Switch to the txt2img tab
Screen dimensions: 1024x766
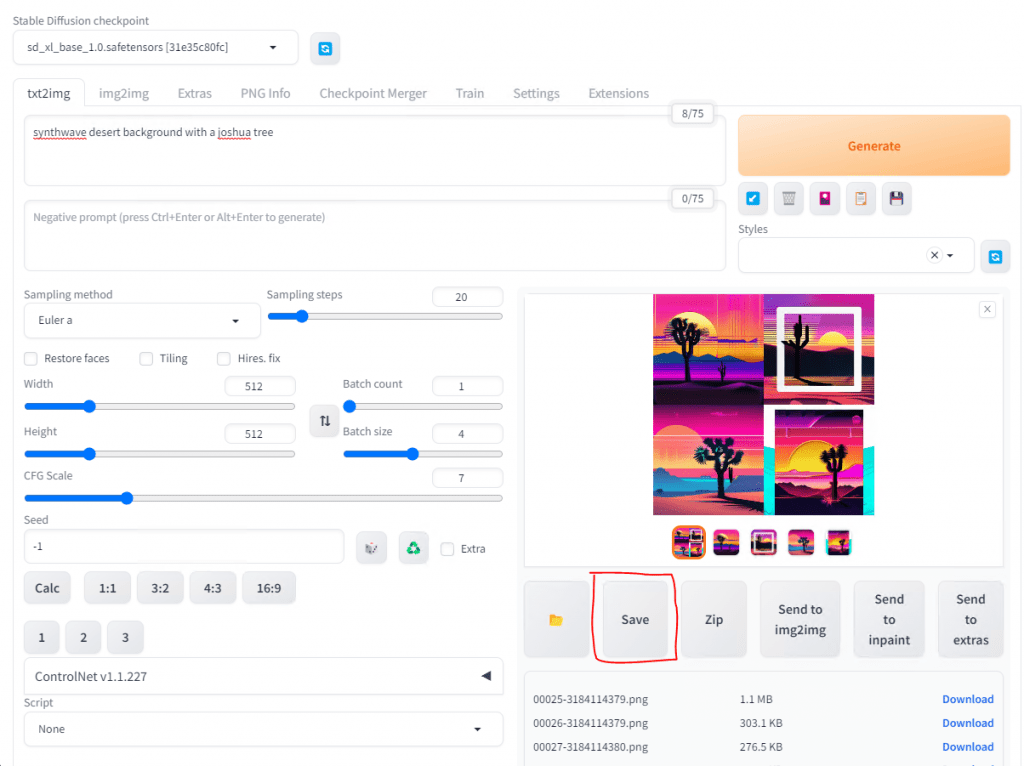49,93
